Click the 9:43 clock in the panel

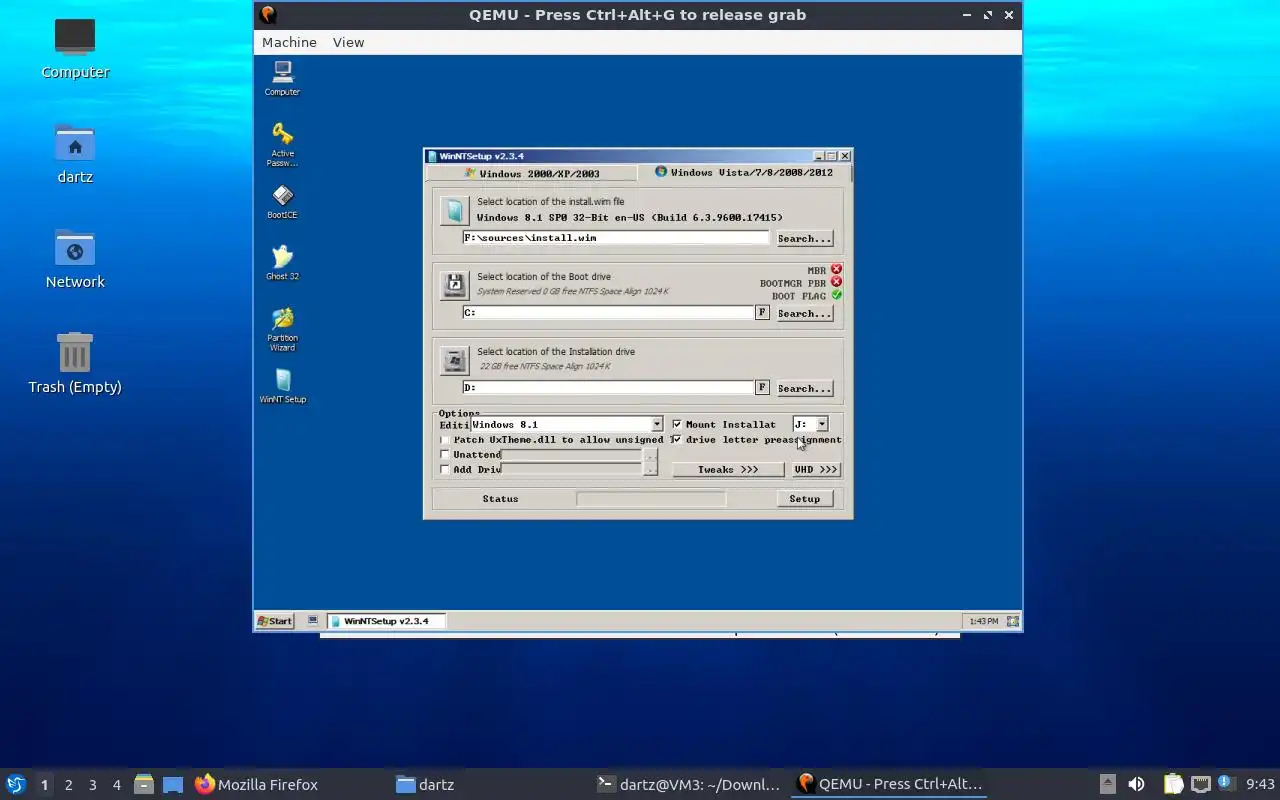1260,784
